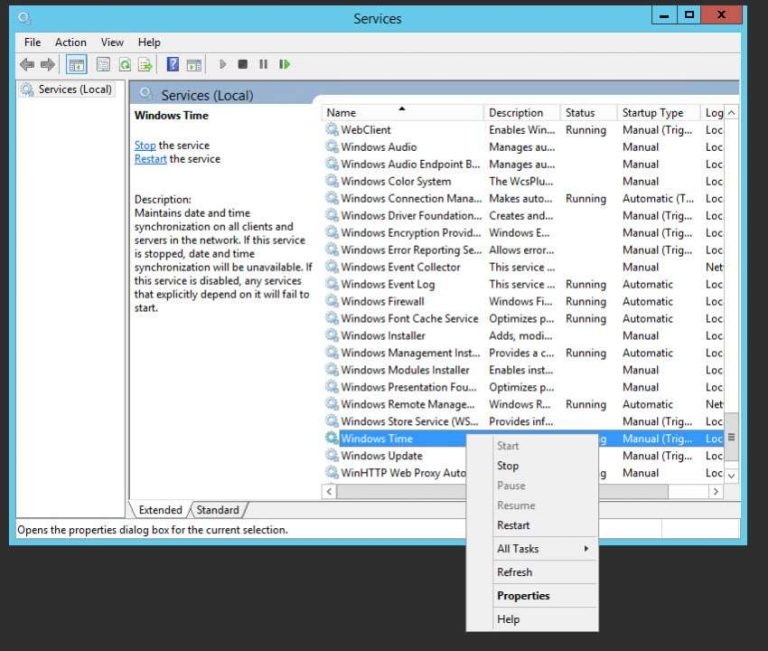Click the vertical scrollbar up arrow
The height and width of the screenshot is (651, 768).
click(x=731, y=113)
